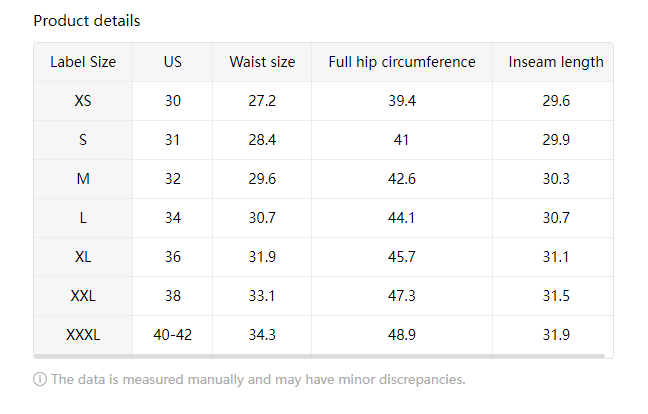The image size is (648, 414).
Task: Click the 40-42 US size cell
Action: pyautogui.click(x=173, y=335)
